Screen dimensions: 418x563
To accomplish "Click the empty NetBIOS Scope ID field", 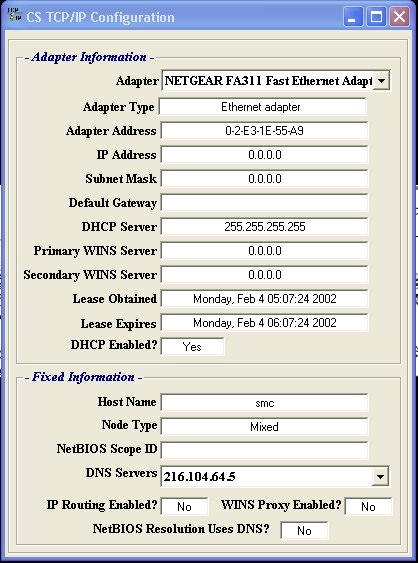I will tap(264, 450).
